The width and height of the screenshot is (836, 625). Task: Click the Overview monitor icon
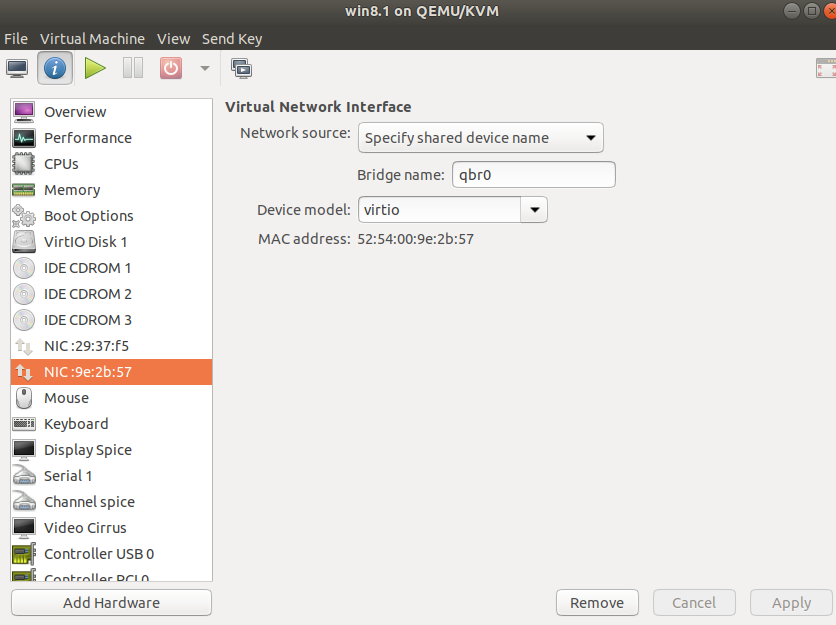(x=24, y=112)
